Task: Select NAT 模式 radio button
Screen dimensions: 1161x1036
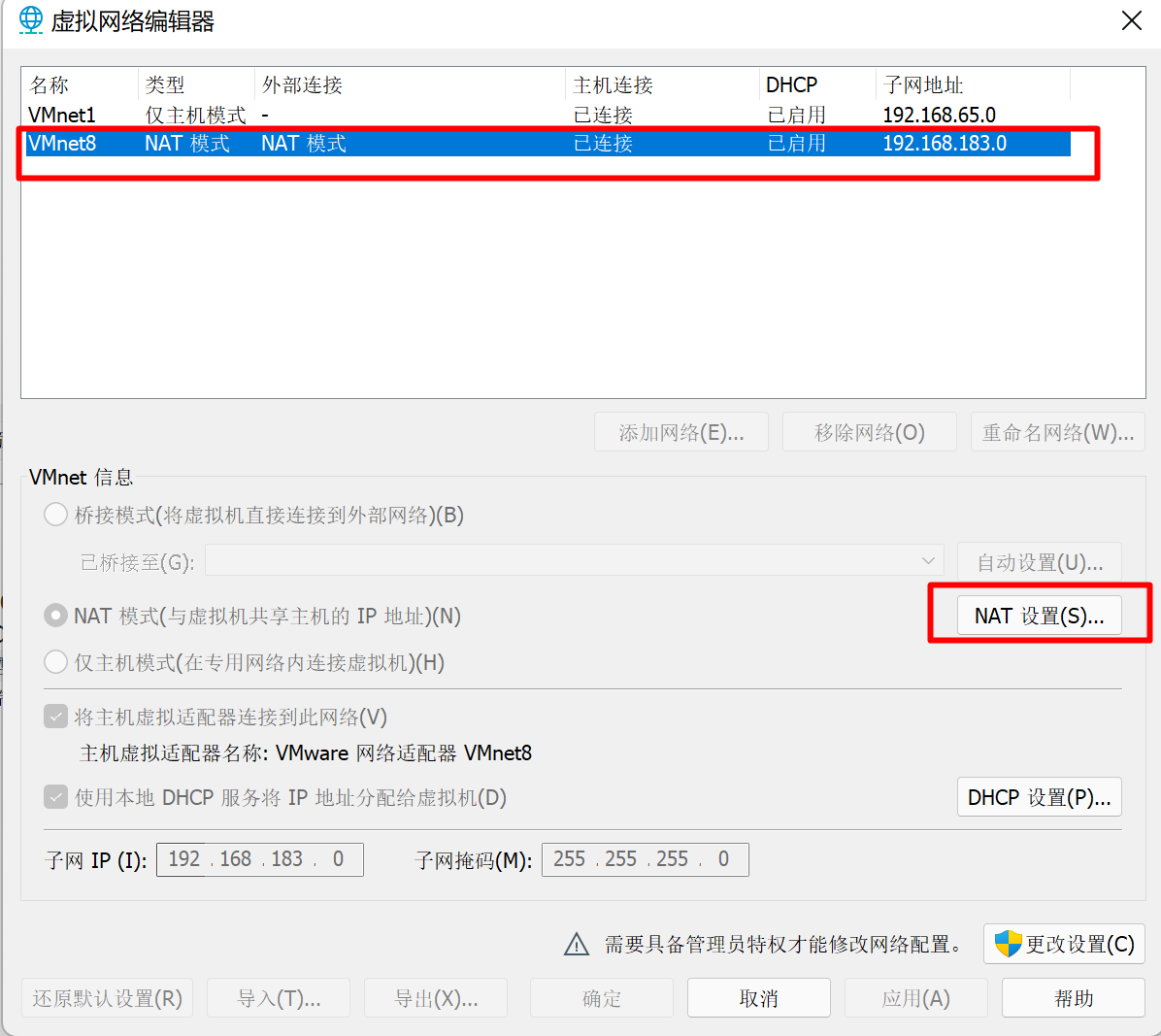Action: pyautogui.click(x=55, y=616)
